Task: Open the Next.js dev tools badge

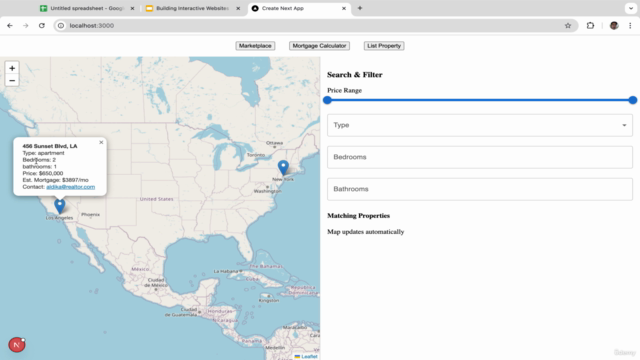Action: tap(17, 345)
